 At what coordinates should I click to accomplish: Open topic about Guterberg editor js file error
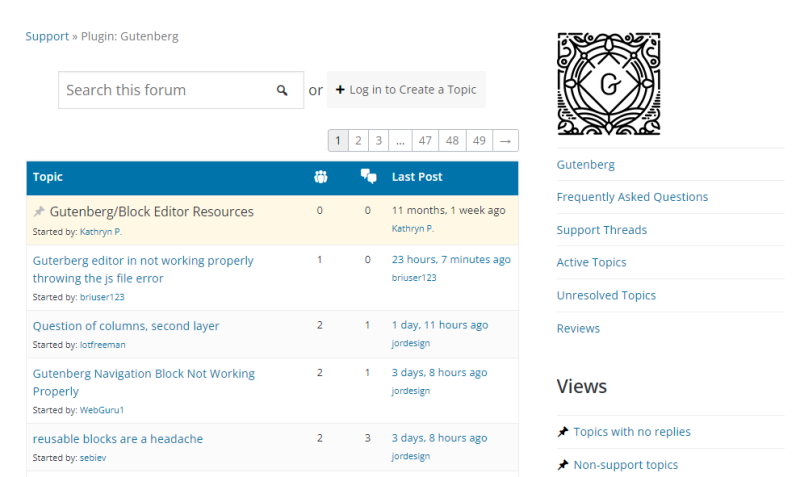(143, 269)
